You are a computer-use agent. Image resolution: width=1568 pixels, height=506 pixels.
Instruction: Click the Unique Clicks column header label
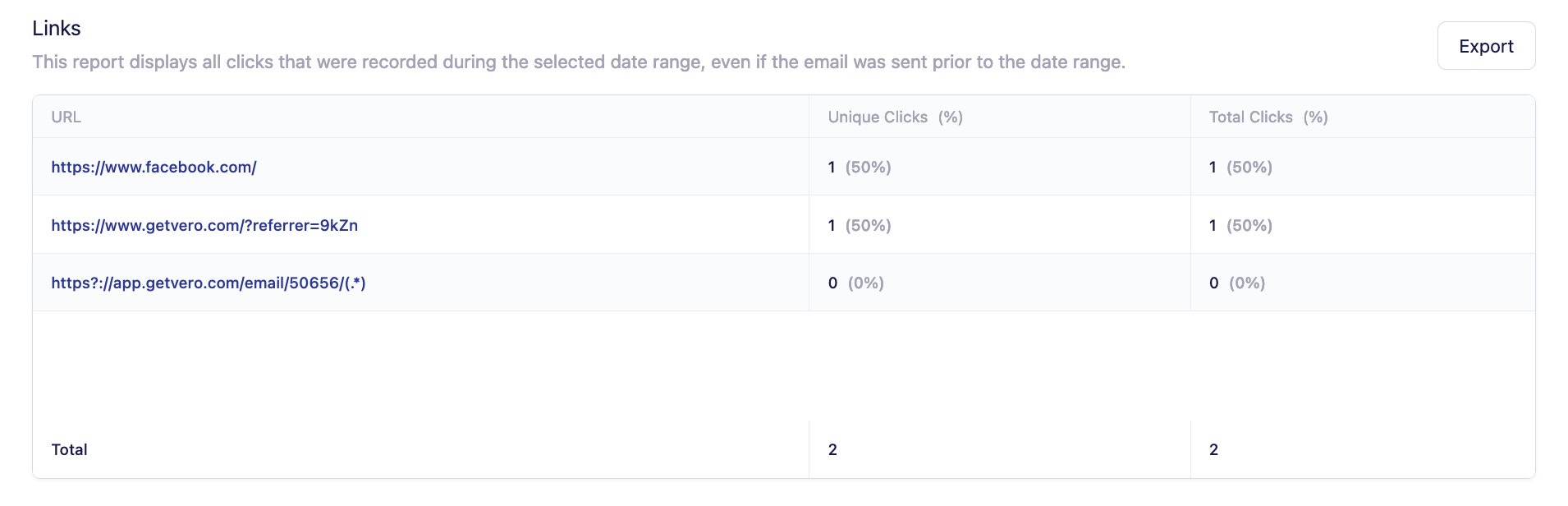coord(877,117)
